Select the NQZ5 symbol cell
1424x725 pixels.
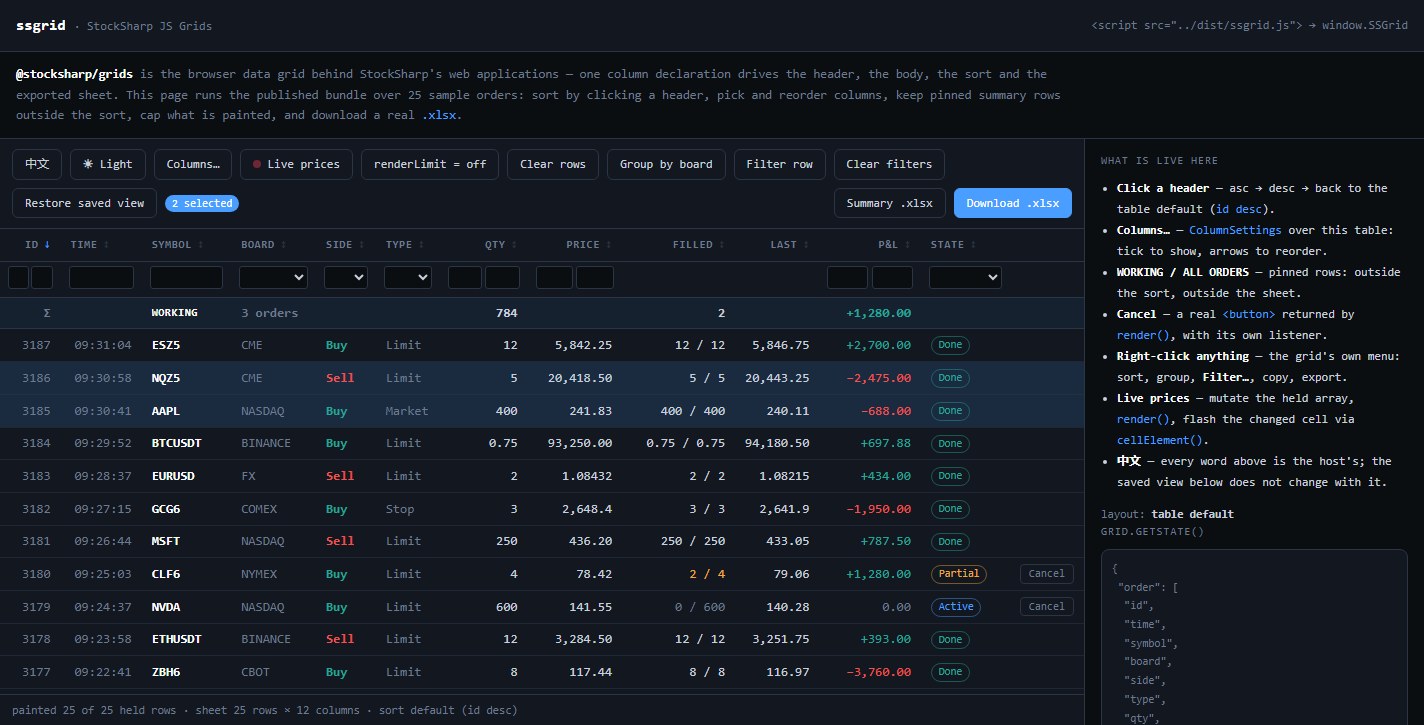pos(168,378)
